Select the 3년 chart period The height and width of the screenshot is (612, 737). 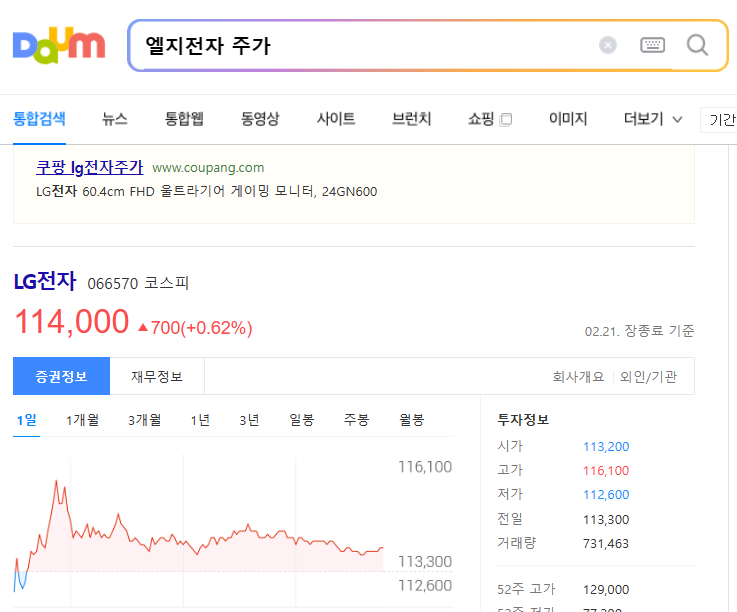(249, 420)
